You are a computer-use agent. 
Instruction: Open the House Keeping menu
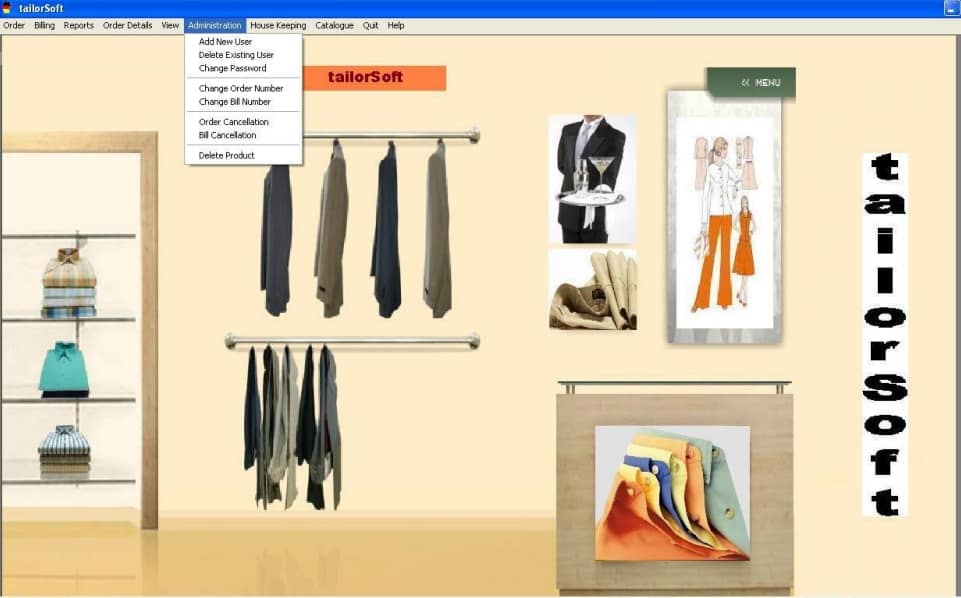pos(278,25)
